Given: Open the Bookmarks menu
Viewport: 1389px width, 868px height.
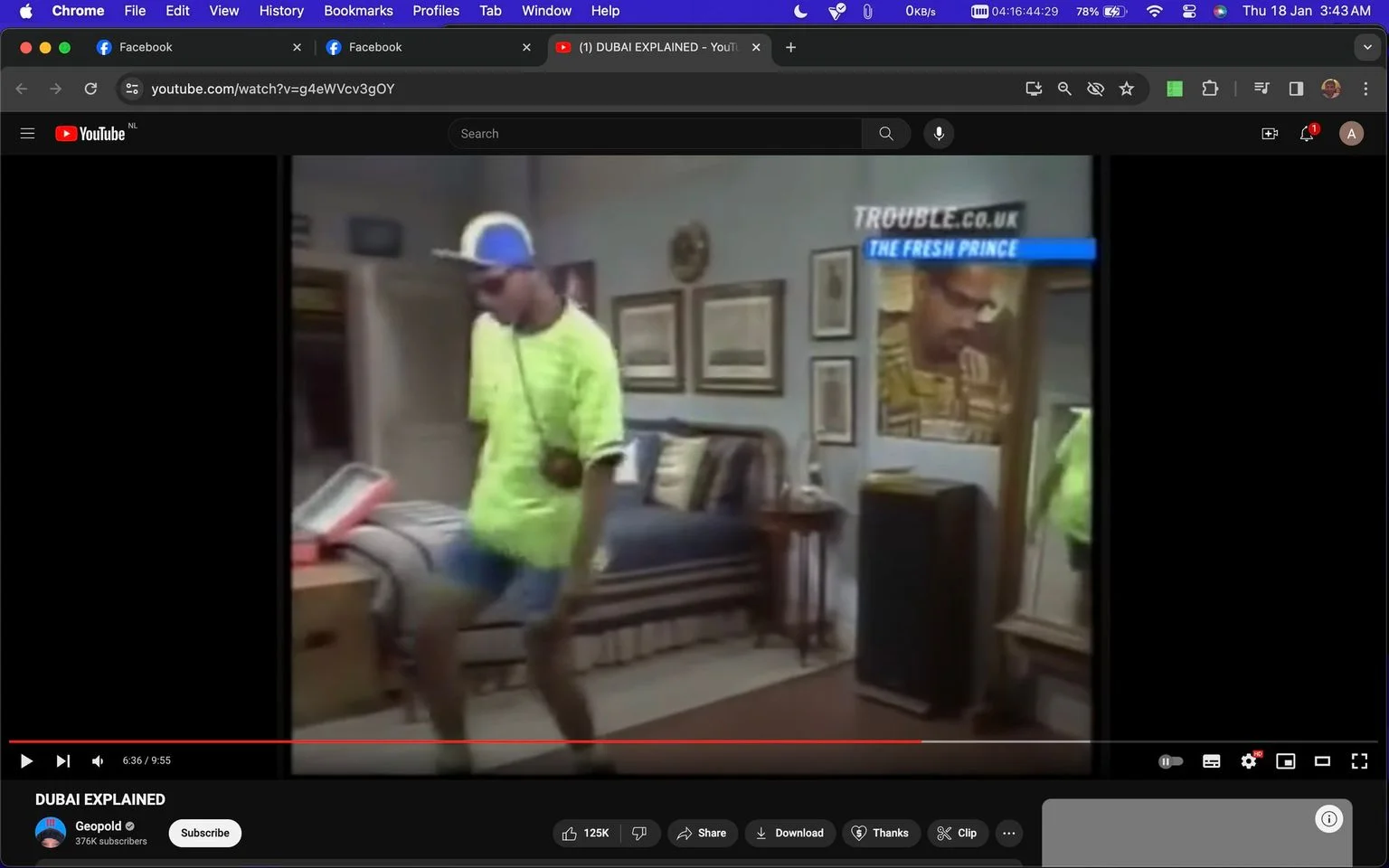Looking at the screenshot, I should (x=358, y=11).
